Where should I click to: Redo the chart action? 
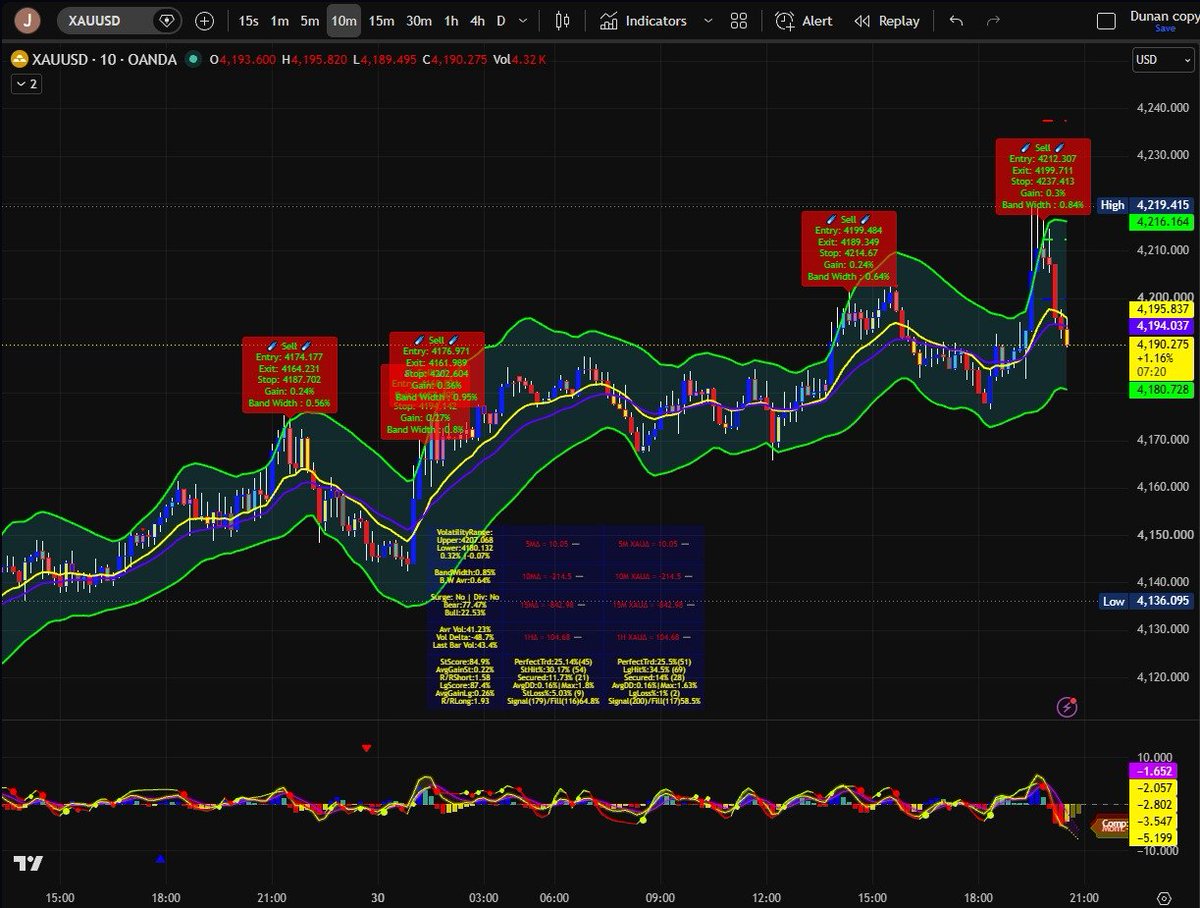tap(993, 20)
